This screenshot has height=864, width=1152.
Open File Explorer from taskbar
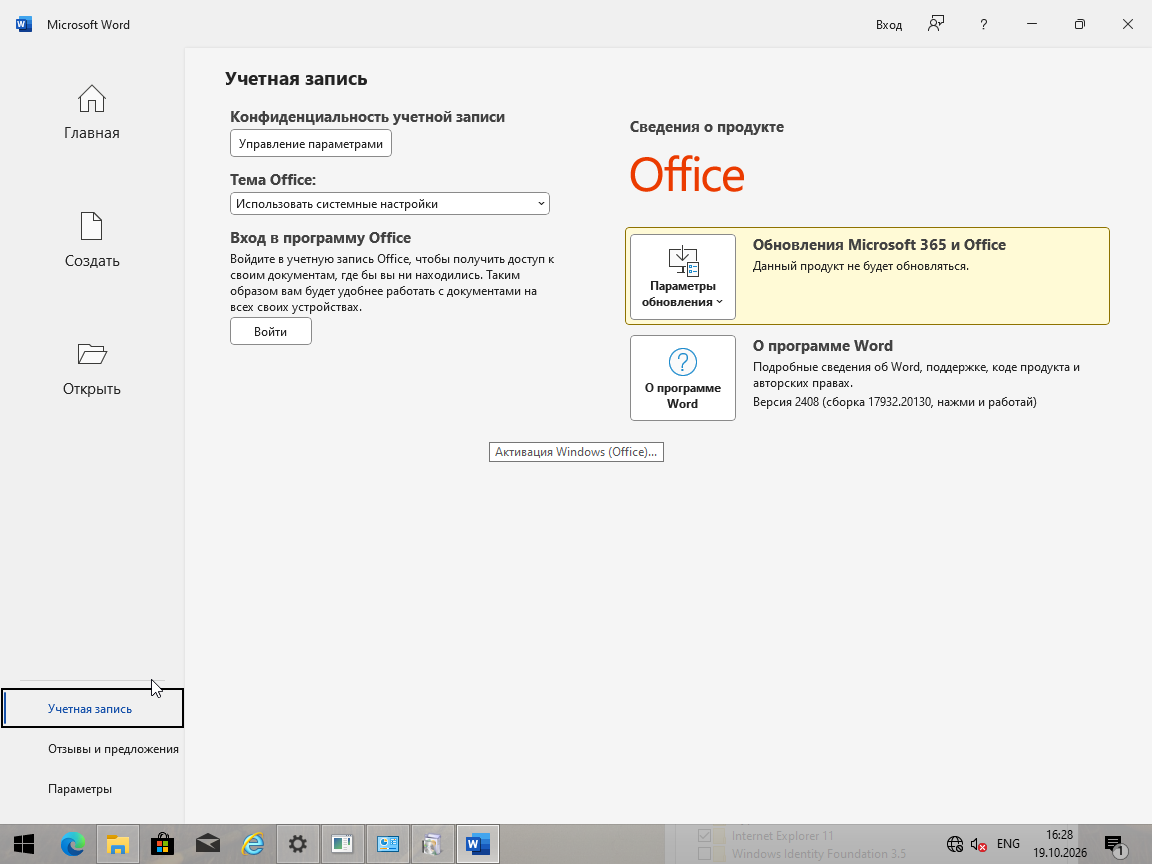[x=118, y=844]
